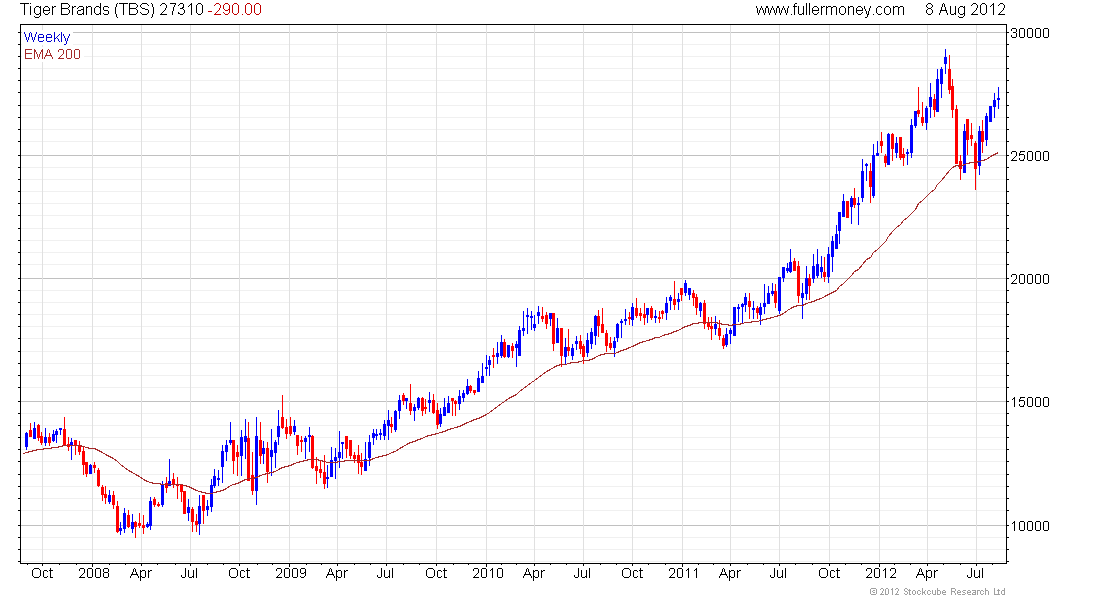
Task: Click the last price value 27310
Action: coord(182,10)
